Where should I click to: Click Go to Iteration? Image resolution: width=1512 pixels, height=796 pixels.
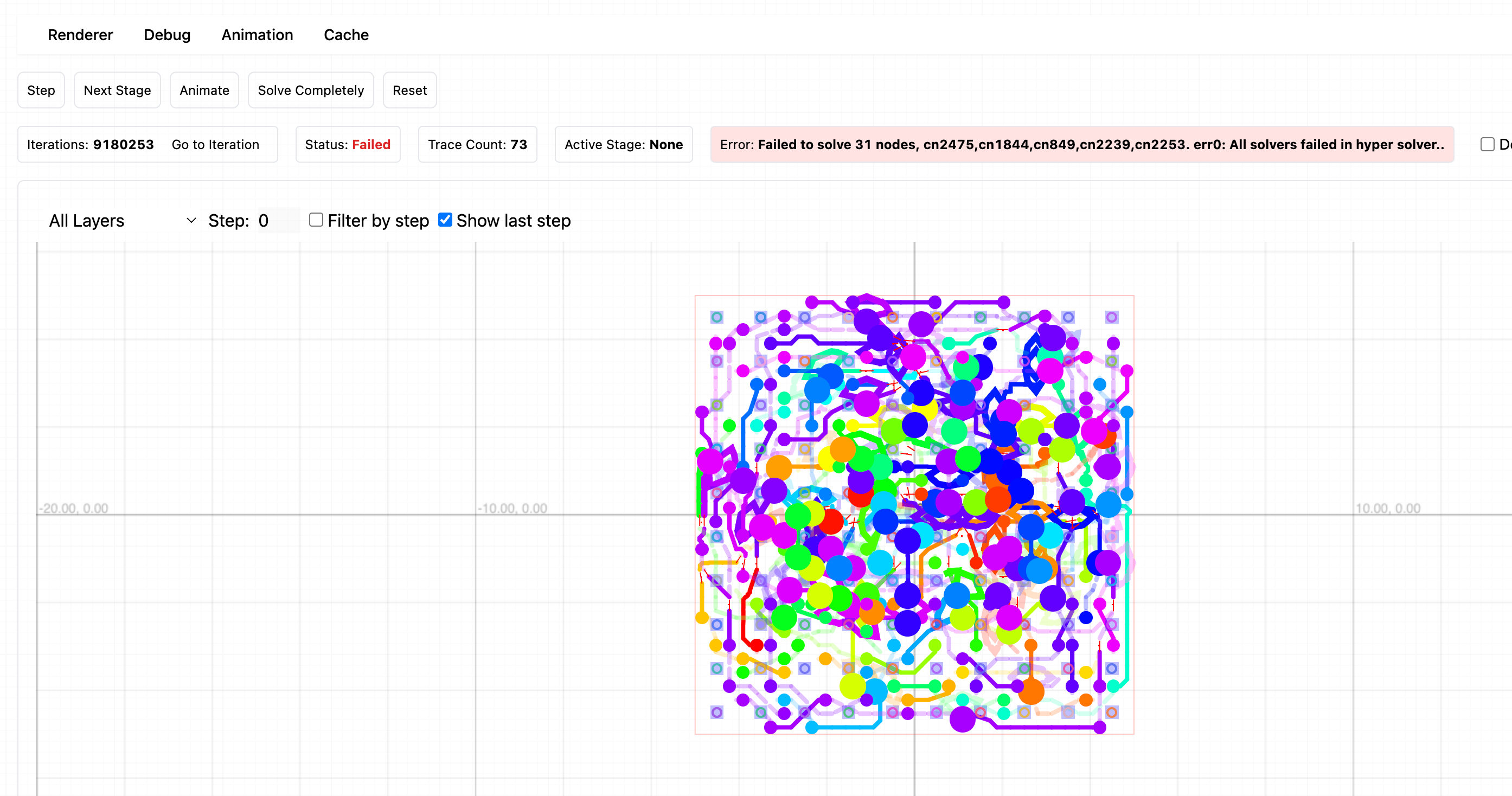point(215,144)
